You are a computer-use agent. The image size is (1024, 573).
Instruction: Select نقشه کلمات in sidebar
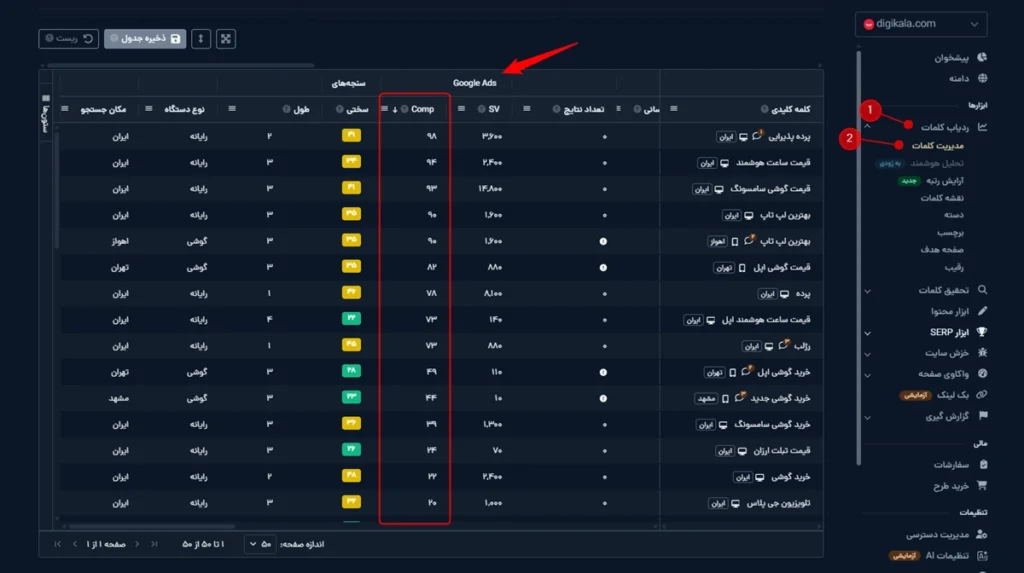click(942, 197)
